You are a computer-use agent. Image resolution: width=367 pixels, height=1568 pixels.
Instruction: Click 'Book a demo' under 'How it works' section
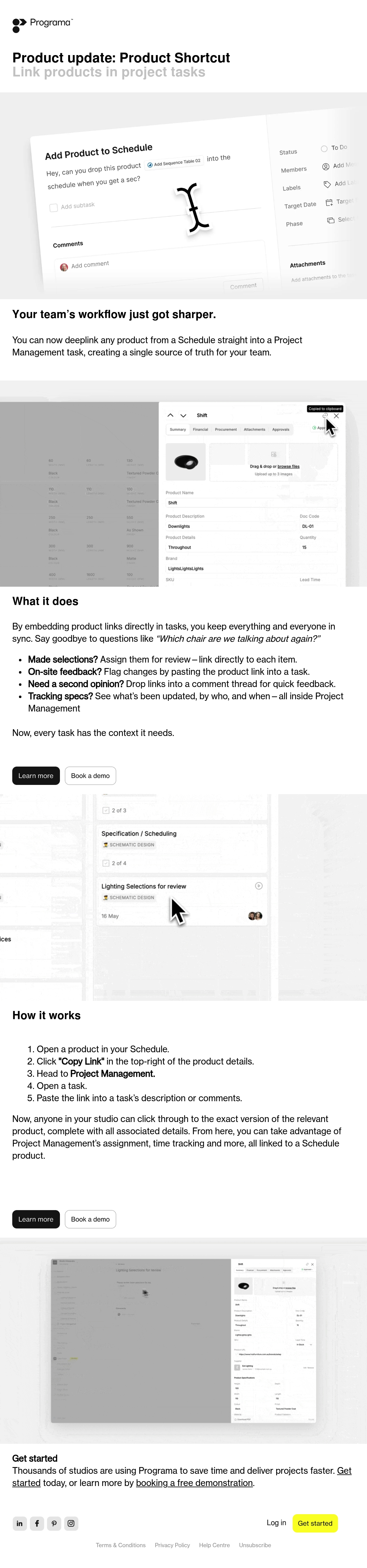pos(90,1219)
